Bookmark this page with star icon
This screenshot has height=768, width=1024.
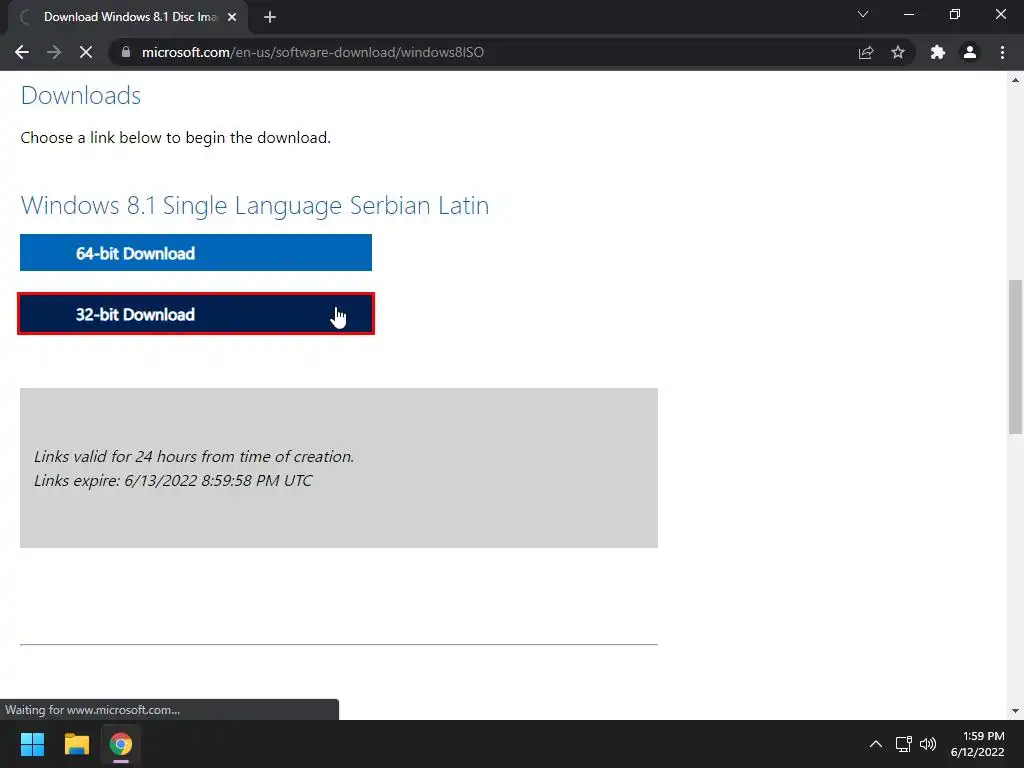898,52
